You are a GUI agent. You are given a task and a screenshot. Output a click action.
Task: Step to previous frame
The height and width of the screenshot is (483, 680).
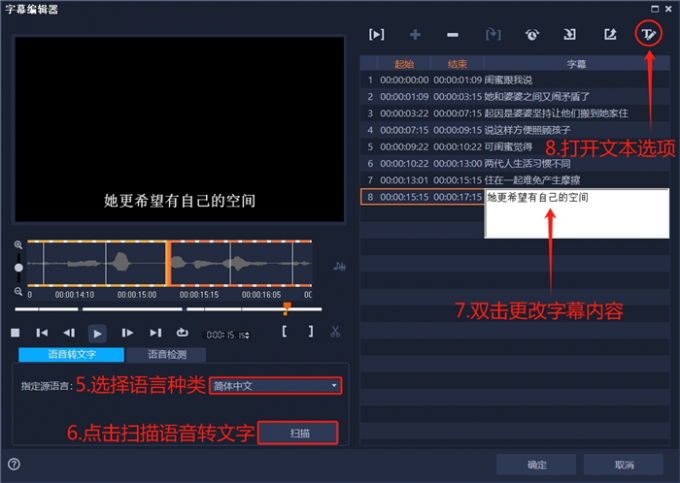click(69, 333)
